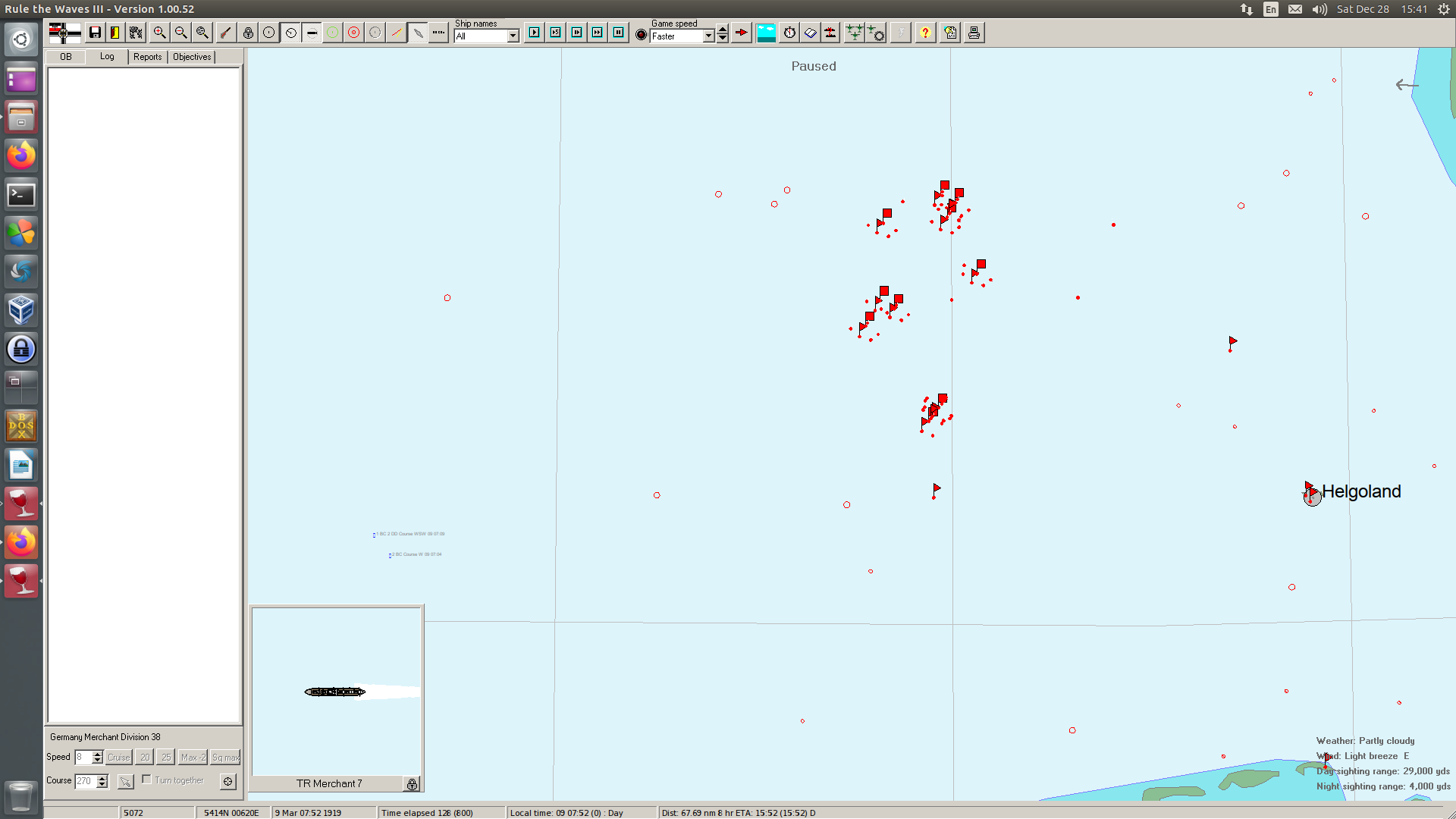Click the Course input field
This screenshot has width=1456, height=819.
(x=85, y=781)
